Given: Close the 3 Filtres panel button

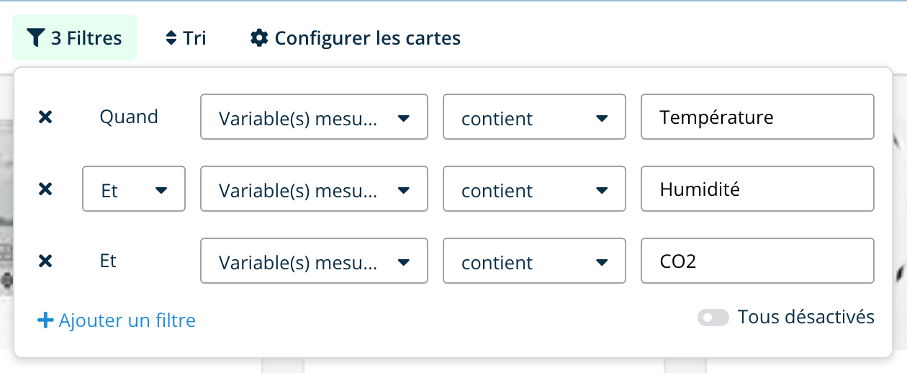Looking at the screenshot, I should [75, 38].
